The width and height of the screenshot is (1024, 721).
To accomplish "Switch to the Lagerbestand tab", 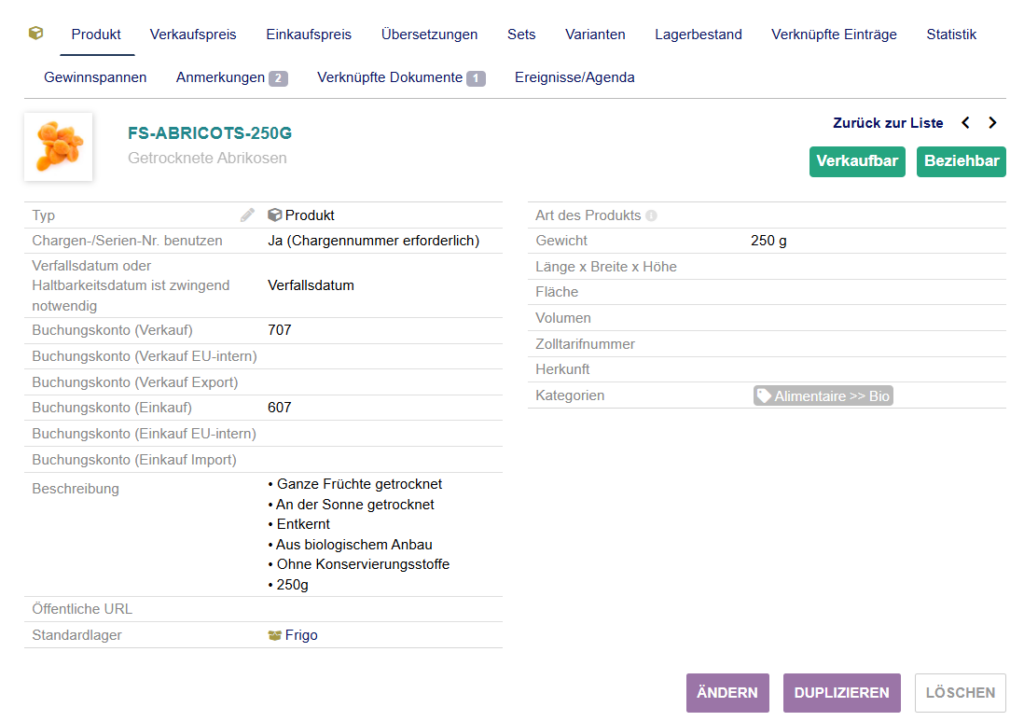I will point(698,34).
